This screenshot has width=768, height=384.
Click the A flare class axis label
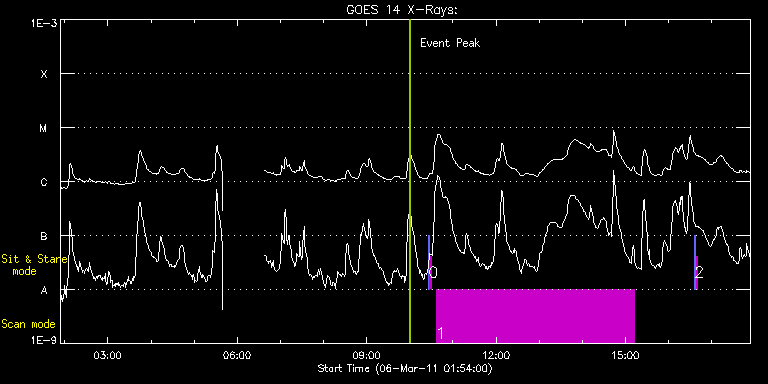(x=44, y=290)
